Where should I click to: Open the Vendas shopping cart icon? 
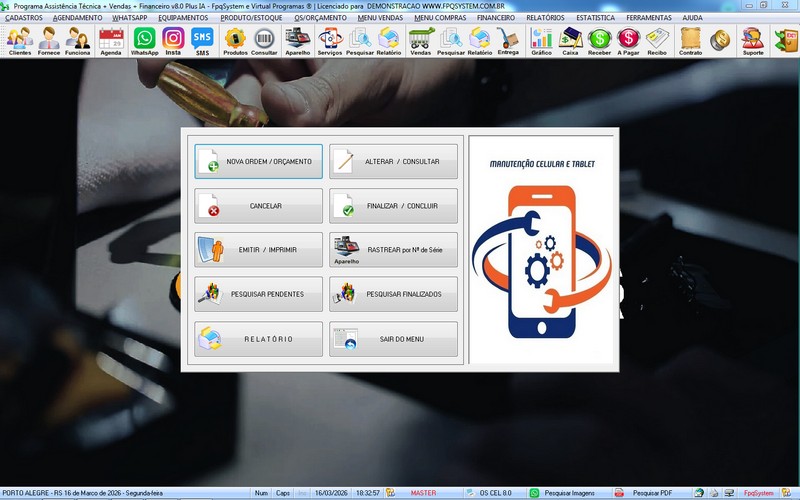(421, 41)
